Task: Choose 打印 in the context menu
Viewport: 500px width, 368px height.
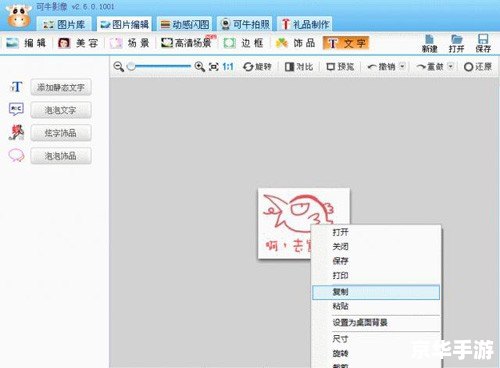Action: (x=376, y=276)
